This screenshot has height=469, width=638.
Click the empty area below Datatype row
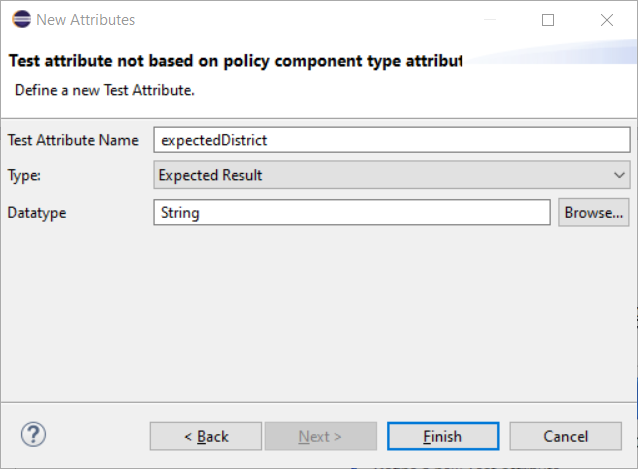(318, 310)
